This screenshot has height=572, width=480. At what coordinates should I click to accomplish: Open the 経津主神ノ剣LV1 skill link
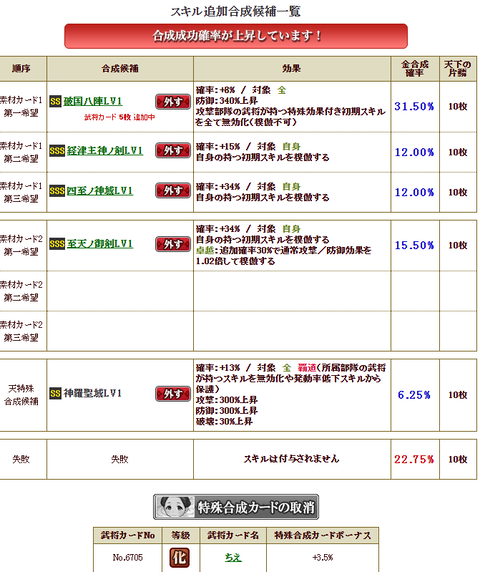[105, 150]
